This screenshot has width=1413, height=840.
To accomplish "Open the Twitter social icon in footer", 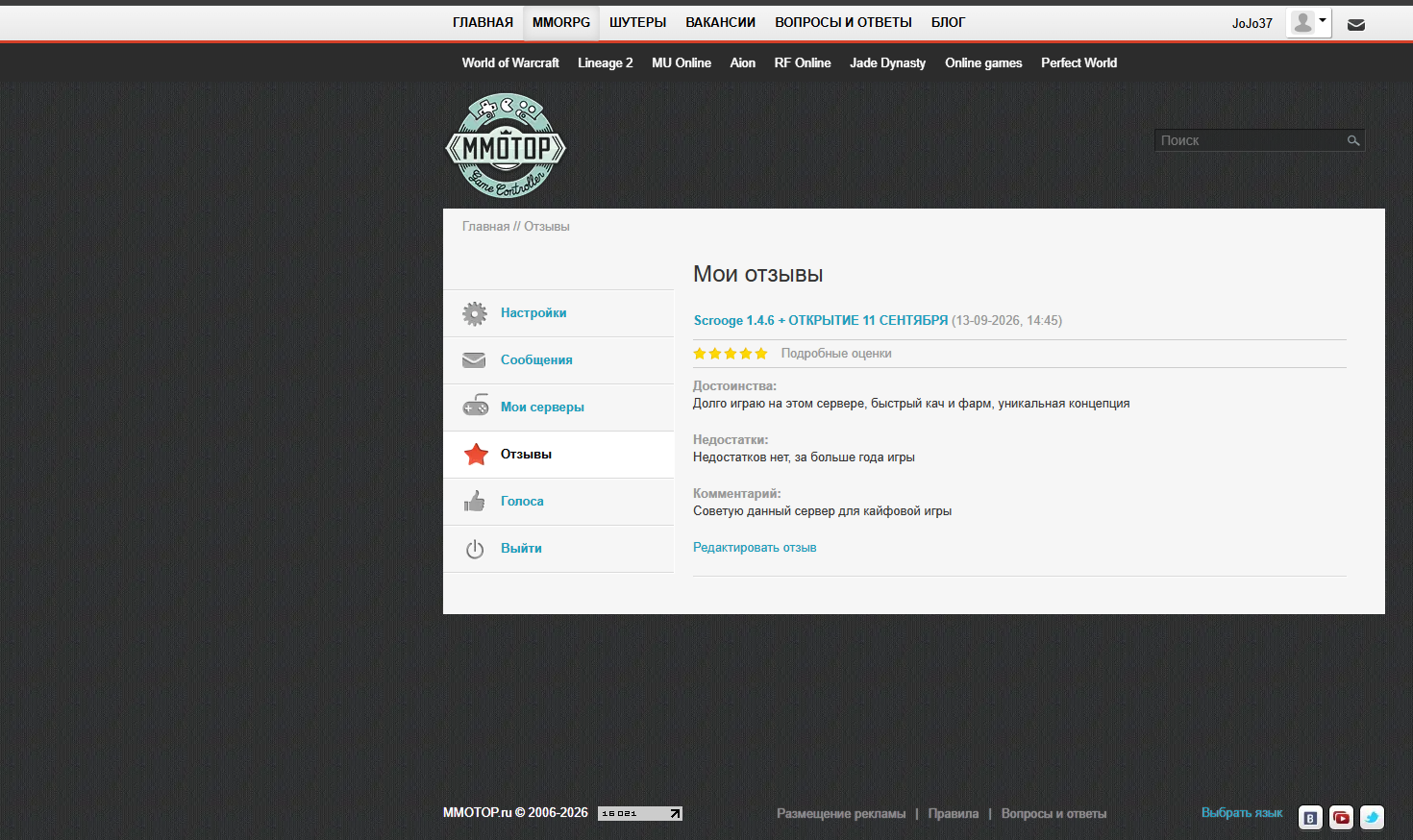I will pos(1372,818).
